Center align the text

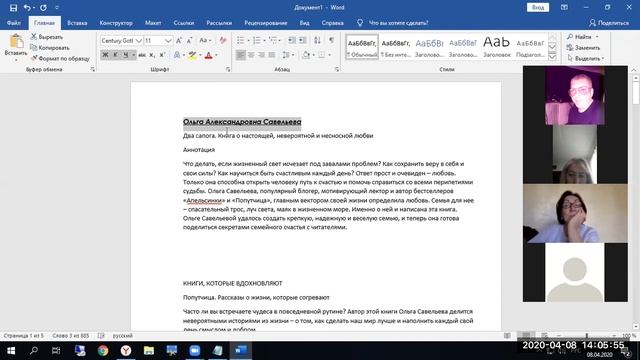click(251, 55)
